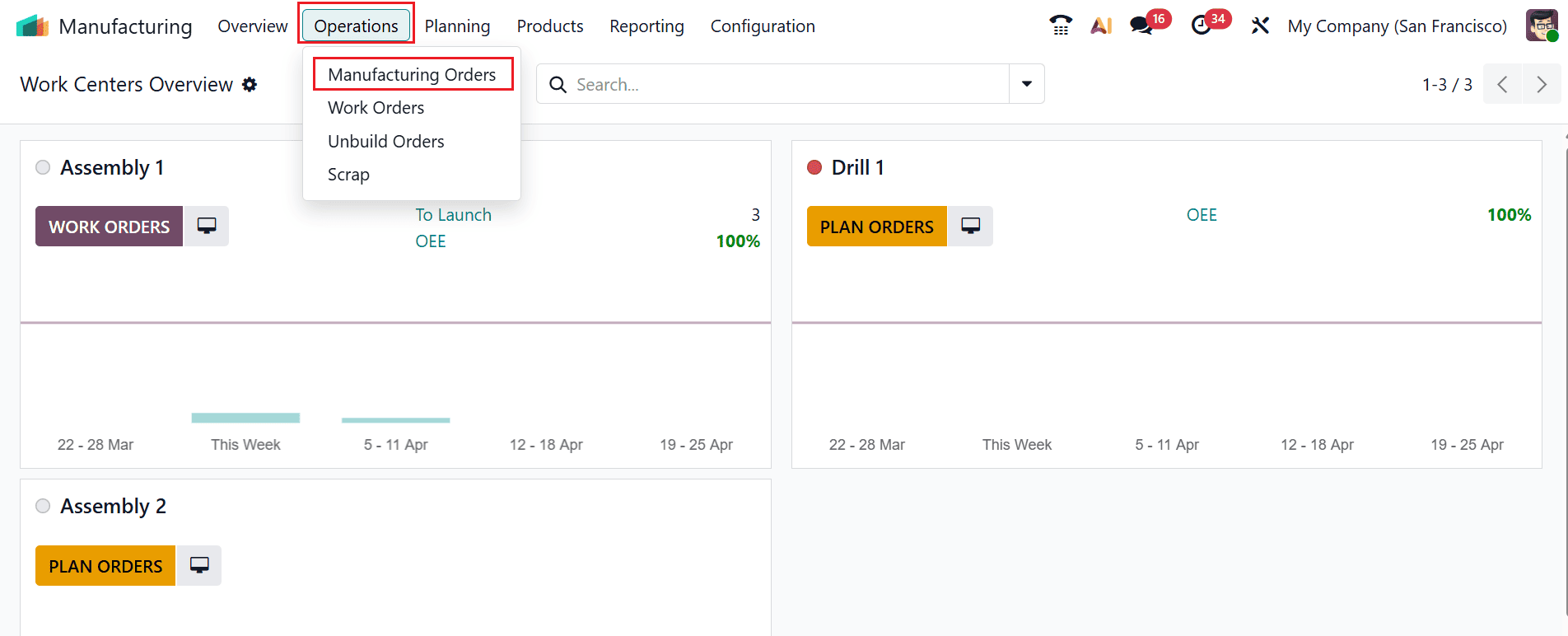Select Scrap from the Operations dropdown
Image resolution: width=1568 pixels, height=636 pixels.
pyautogui.click(x=348, y=175)
